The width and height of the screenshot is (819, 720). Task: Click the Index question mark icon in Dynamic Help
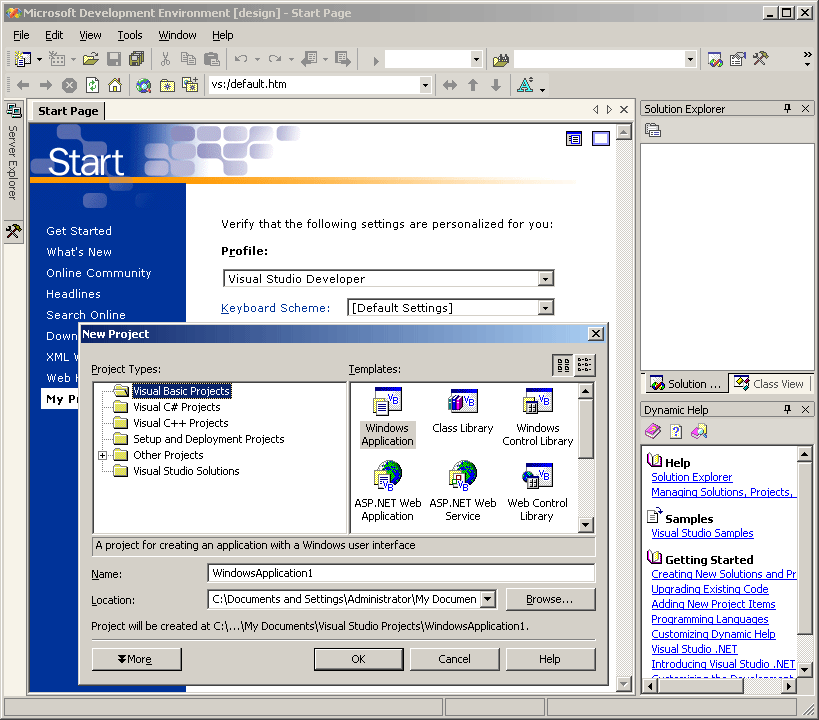coord(676,431)
